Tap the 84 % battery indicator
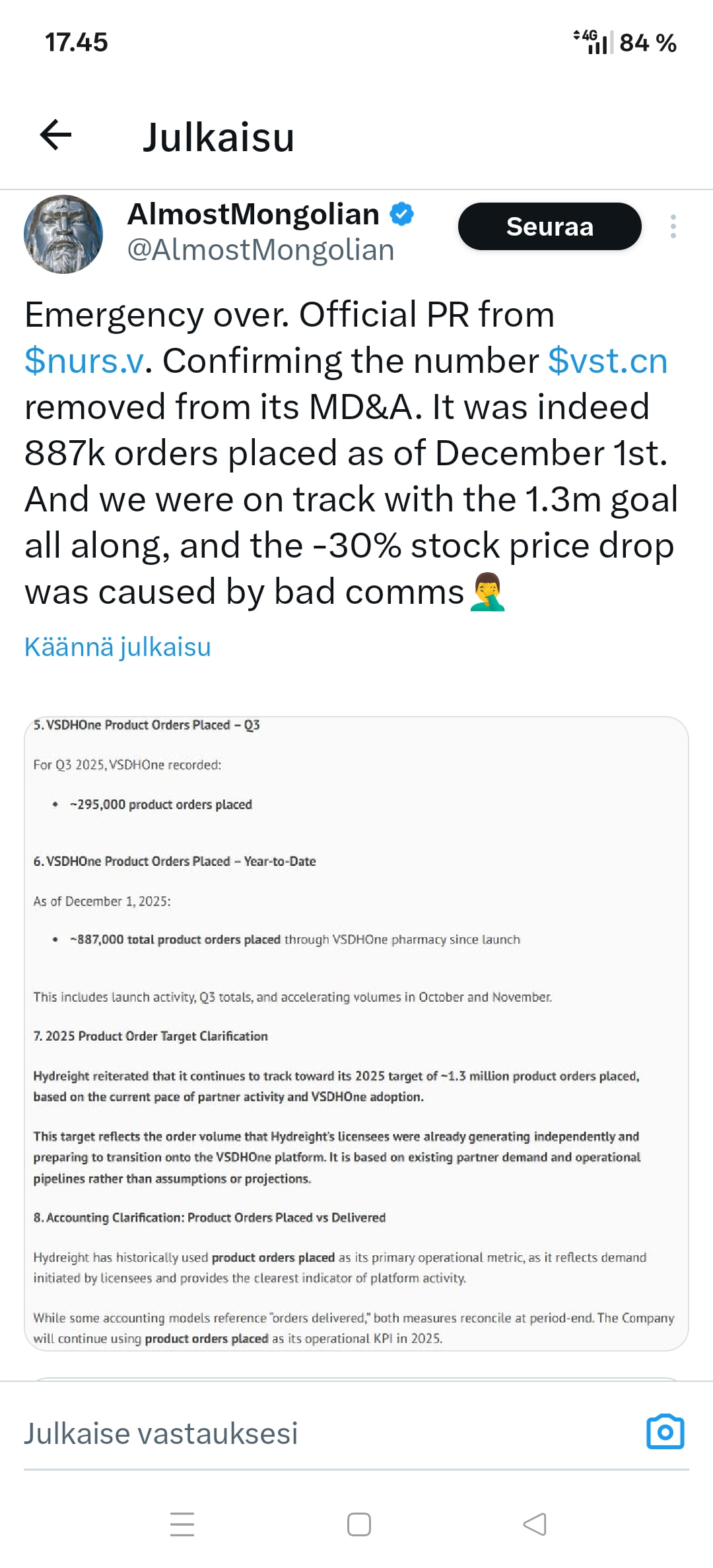 coord(648,43)
